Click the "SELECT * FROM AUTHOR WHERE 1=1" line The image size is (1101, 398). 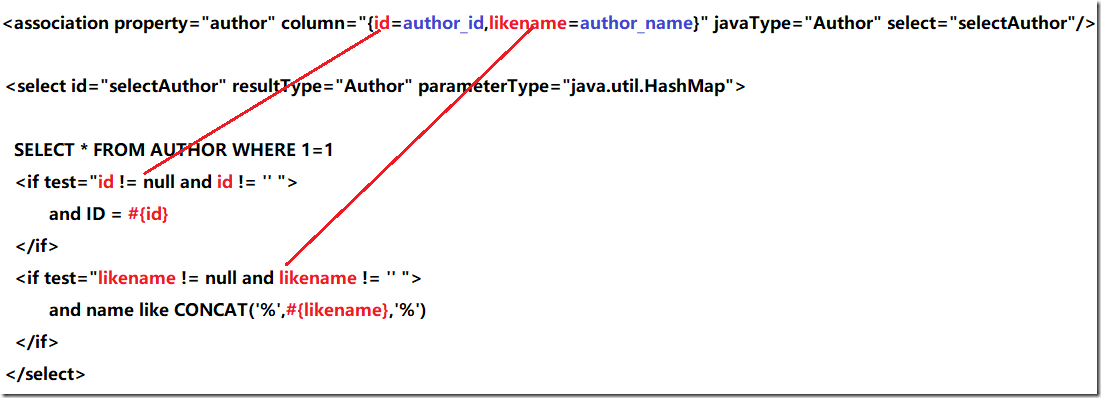[173, 150]
